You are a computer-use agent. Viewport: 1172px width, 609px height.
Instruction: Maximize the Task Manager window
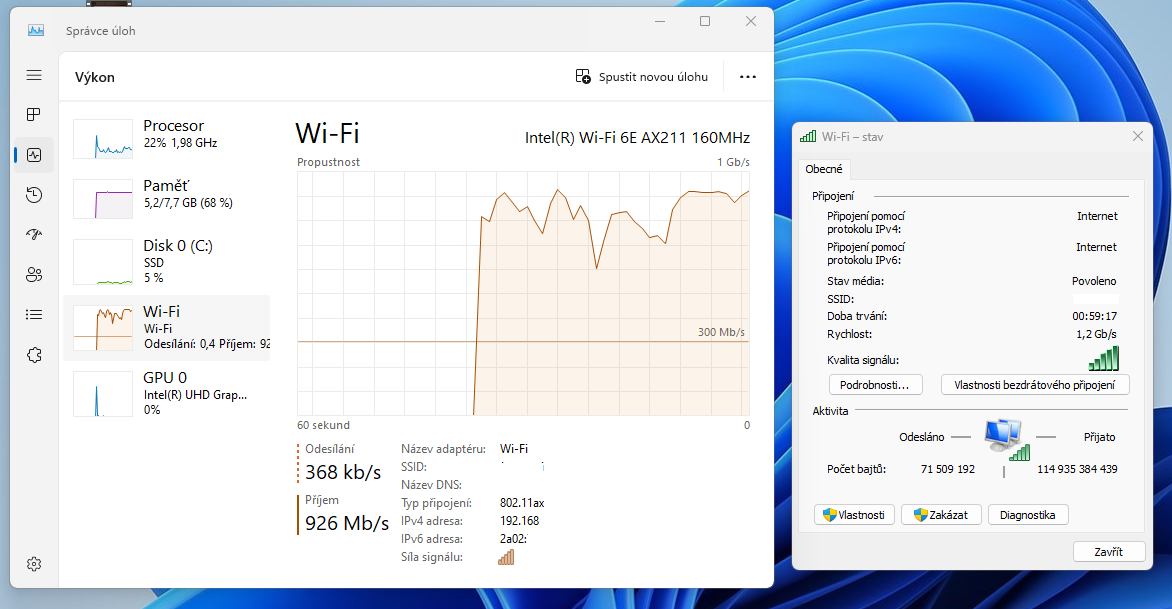click(705, 21)
